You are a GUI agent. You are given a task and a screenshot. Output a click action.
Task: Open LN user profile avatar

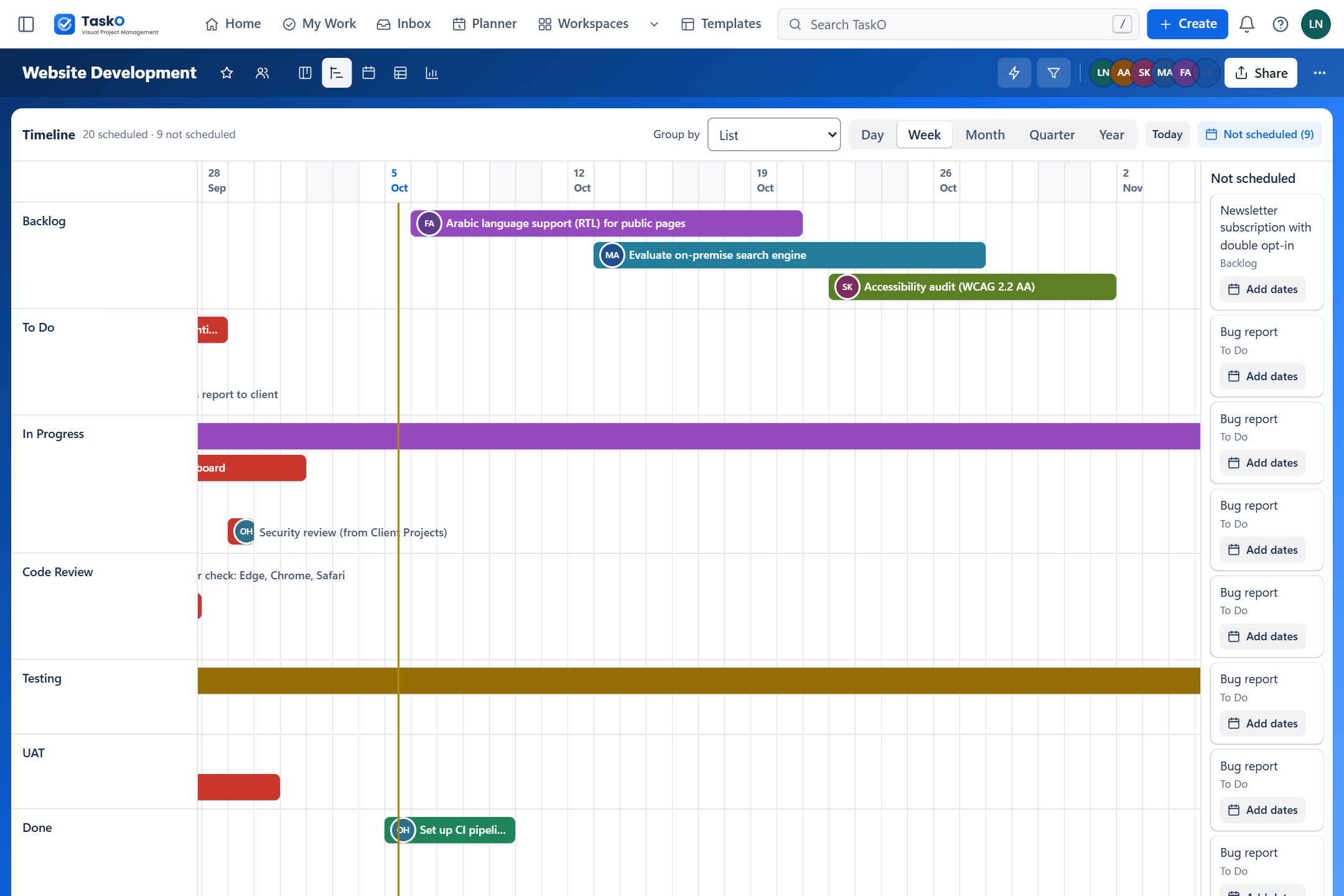(1315, 24)
